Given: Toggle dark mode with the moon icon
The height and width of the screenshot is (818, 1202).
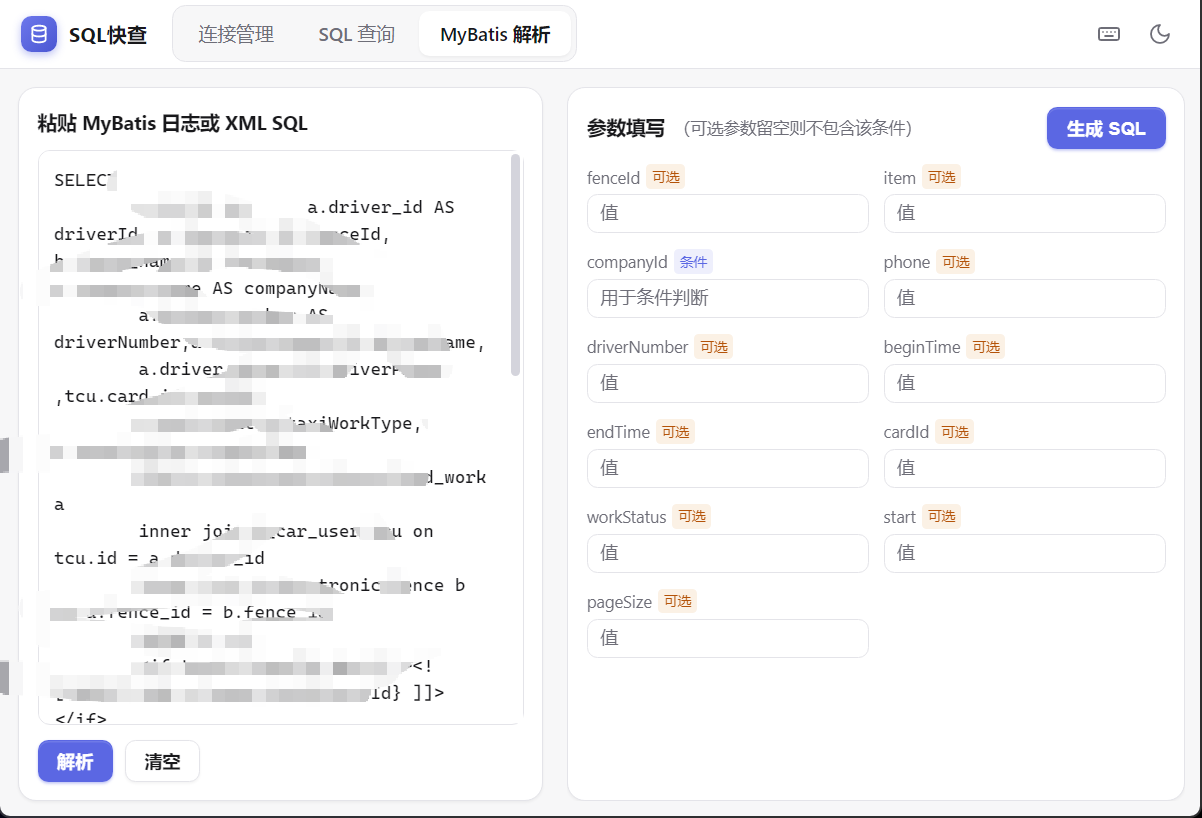Looking at the screenshot, I should click(1160, 34).
